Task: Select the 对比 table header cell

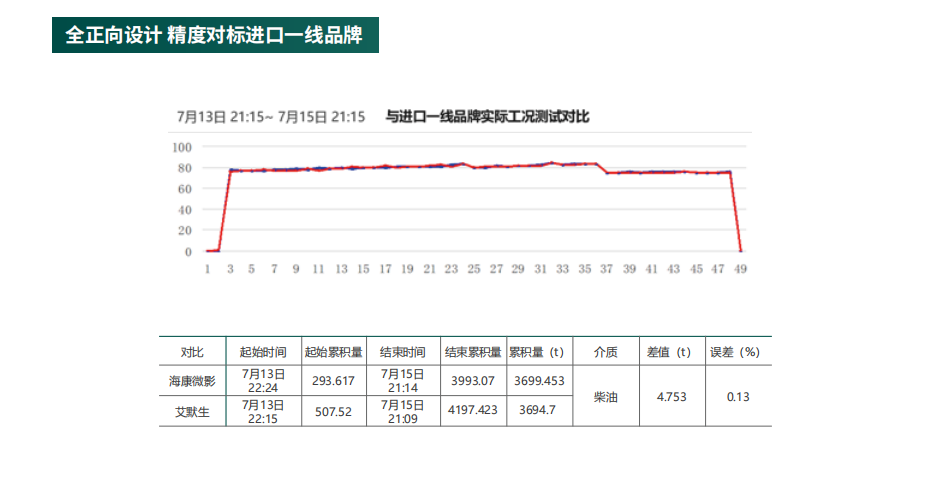Action: (x=192, y=352)
